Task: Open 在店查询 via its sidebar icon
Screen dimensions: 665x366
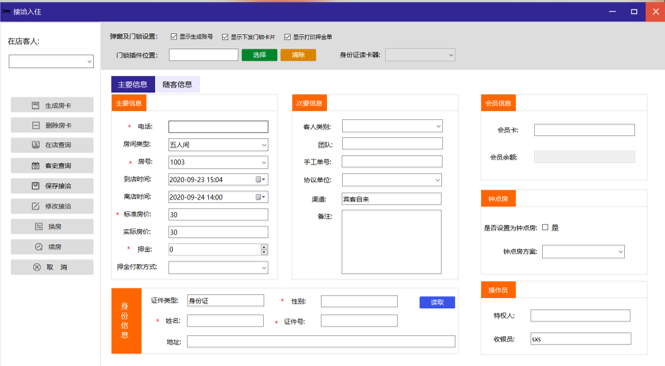Action: pos(36,145)
